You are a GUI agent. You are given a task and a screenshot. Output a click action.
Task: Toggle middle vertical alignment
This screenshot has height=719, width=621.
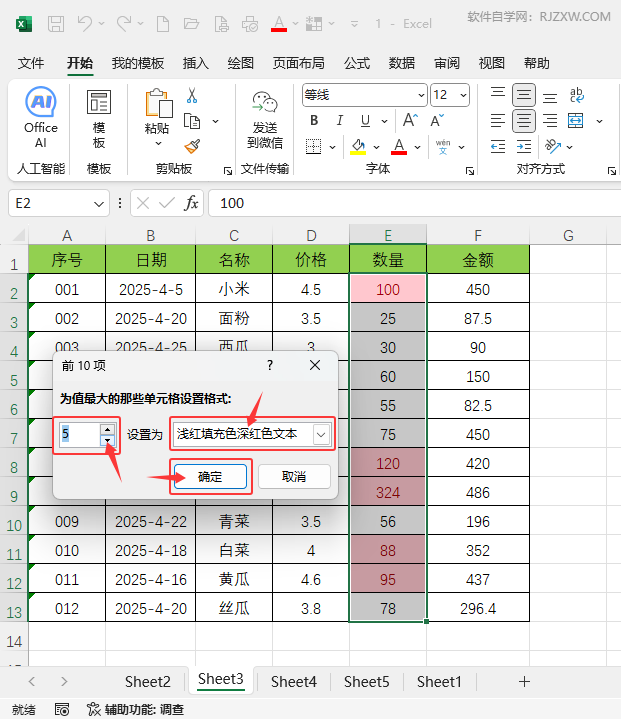coord(524,95)
